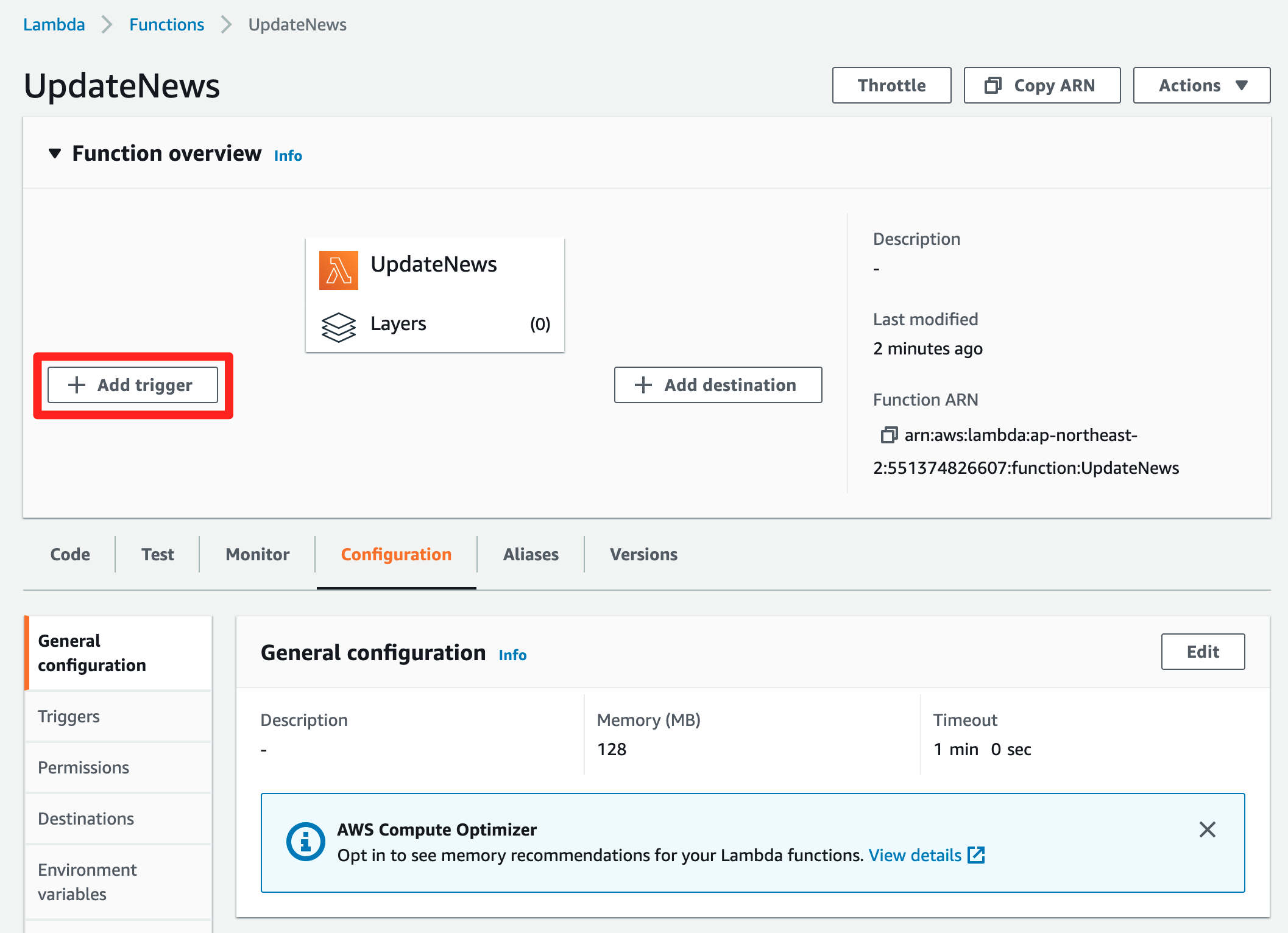Open the Monitor tab

pyautogui.click(x=258, y=554)
